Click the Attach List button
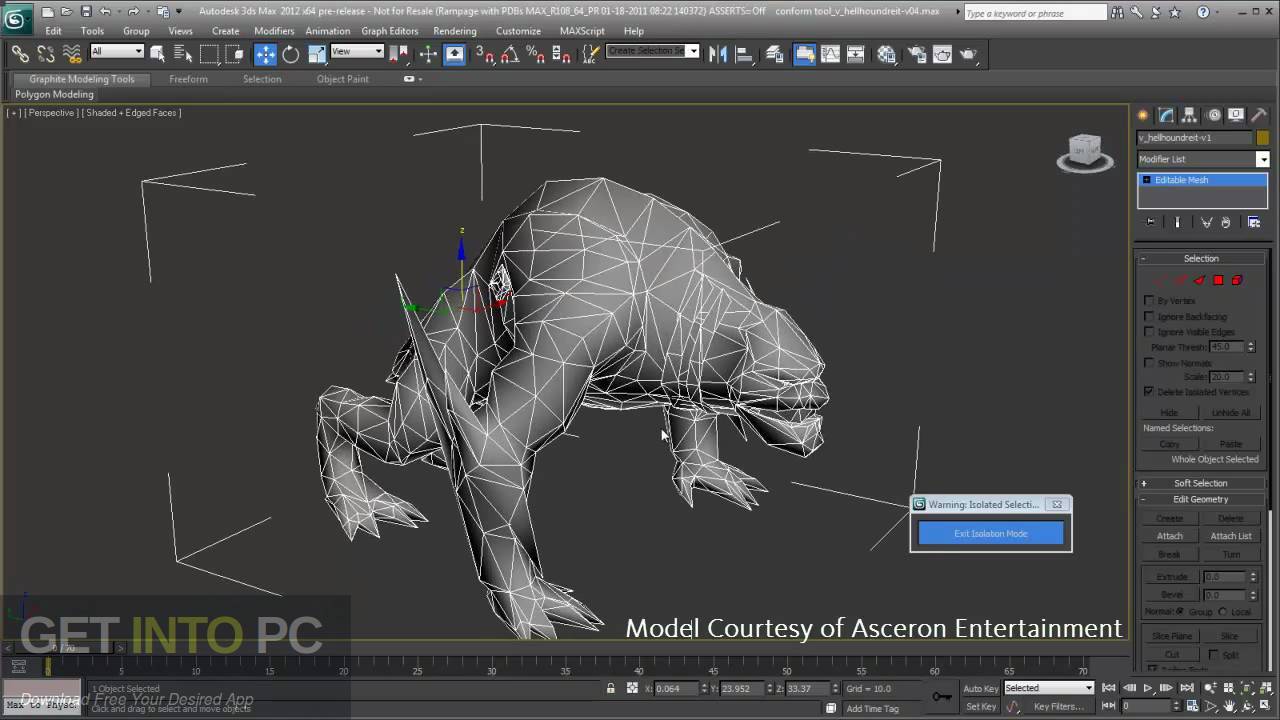The width and height of the screenshot is (1280, 720). [x=1231, y=536]
